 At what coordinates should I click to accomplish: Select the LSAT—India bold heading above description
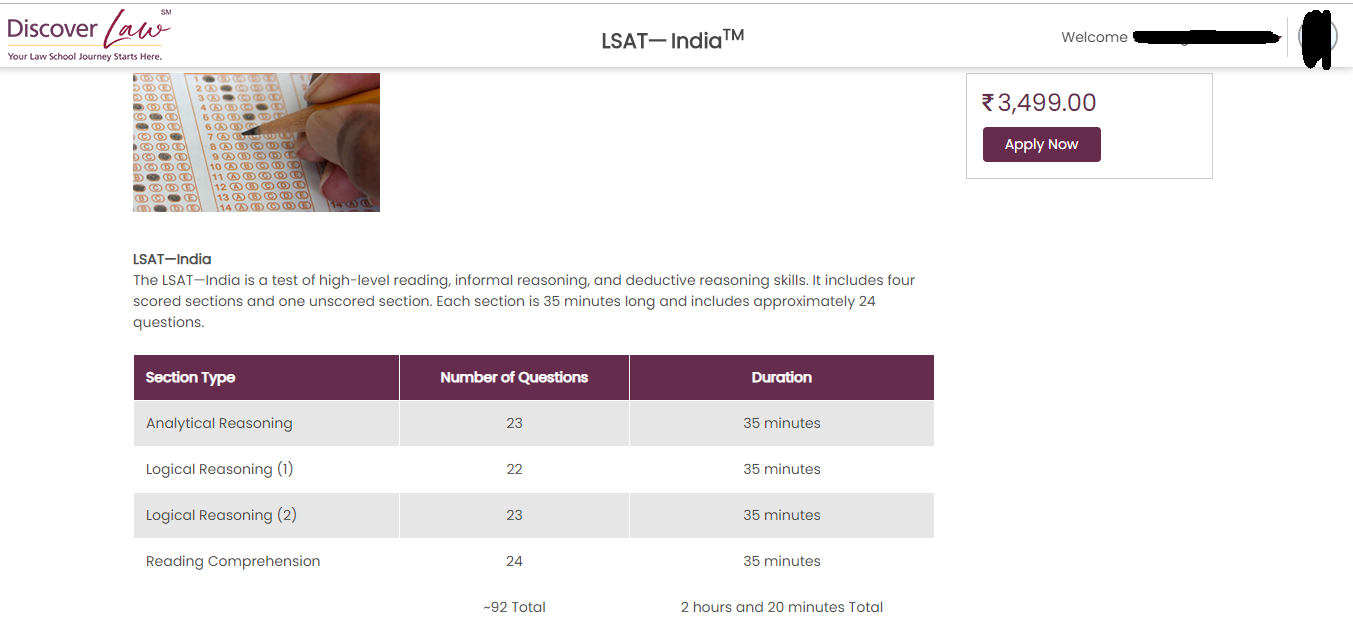tap(171, 258)
